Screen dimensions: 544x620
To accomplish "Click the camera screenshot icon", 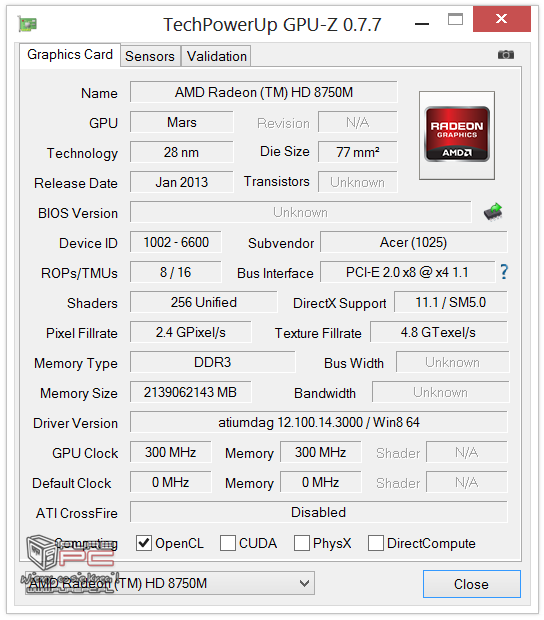I will point(506,55).
